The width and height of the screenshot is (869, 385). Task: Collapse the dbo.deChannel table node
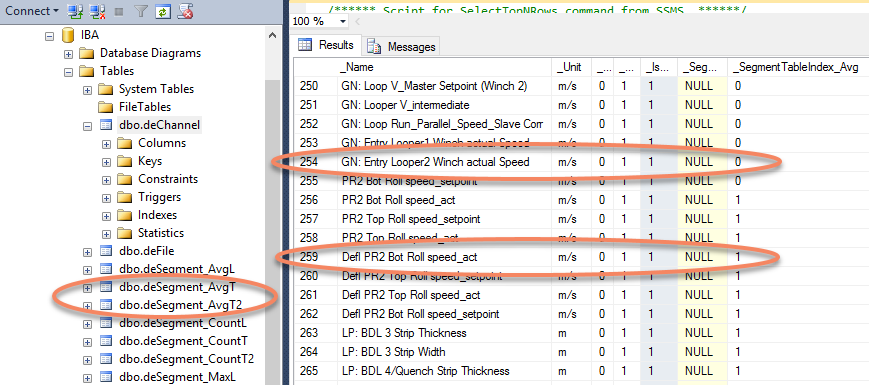point(87,126)
